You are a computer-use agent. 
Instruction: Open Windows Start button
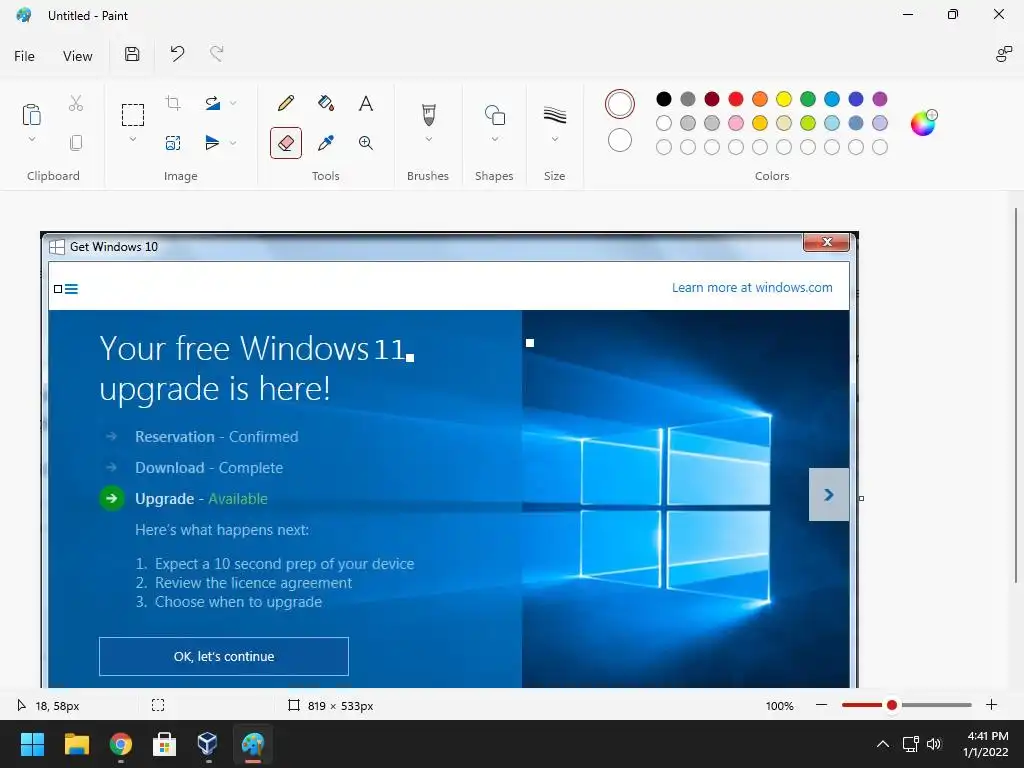[32, 744]
